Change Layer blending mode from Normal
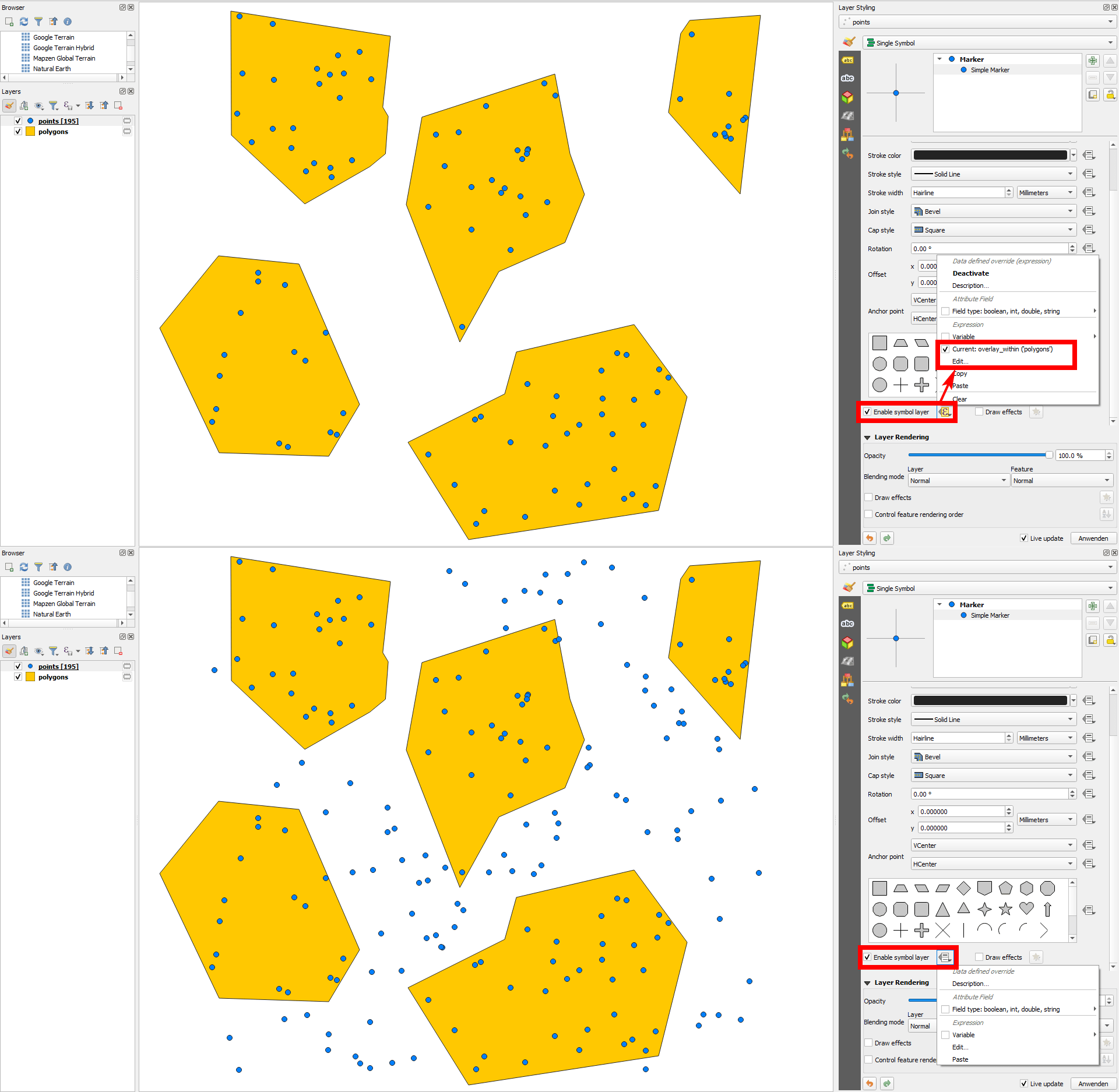 958,480
